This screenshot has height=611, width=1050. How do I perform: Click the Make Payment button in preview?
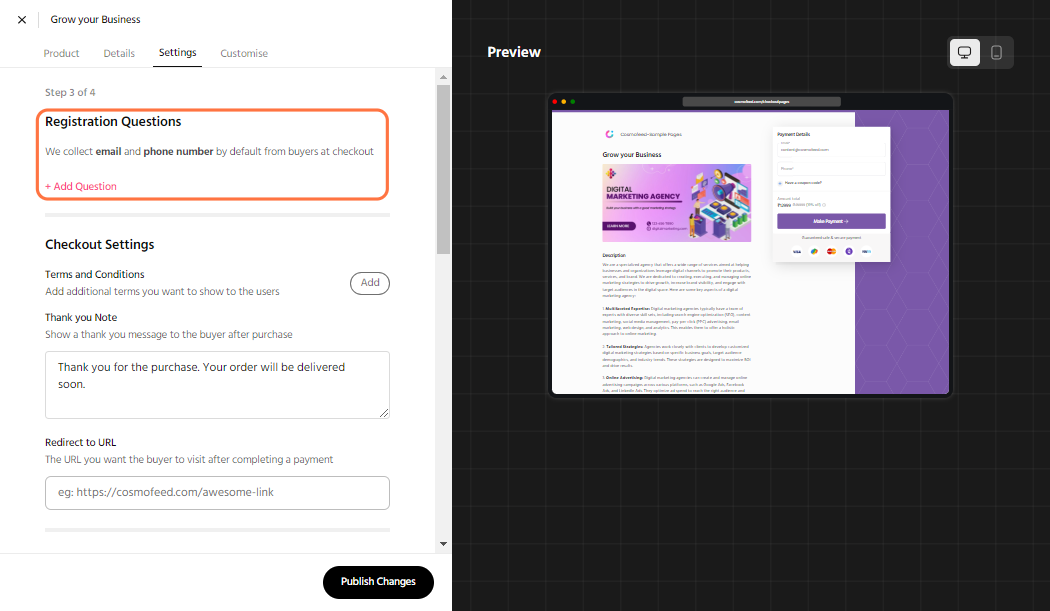(x=831, y=221)
